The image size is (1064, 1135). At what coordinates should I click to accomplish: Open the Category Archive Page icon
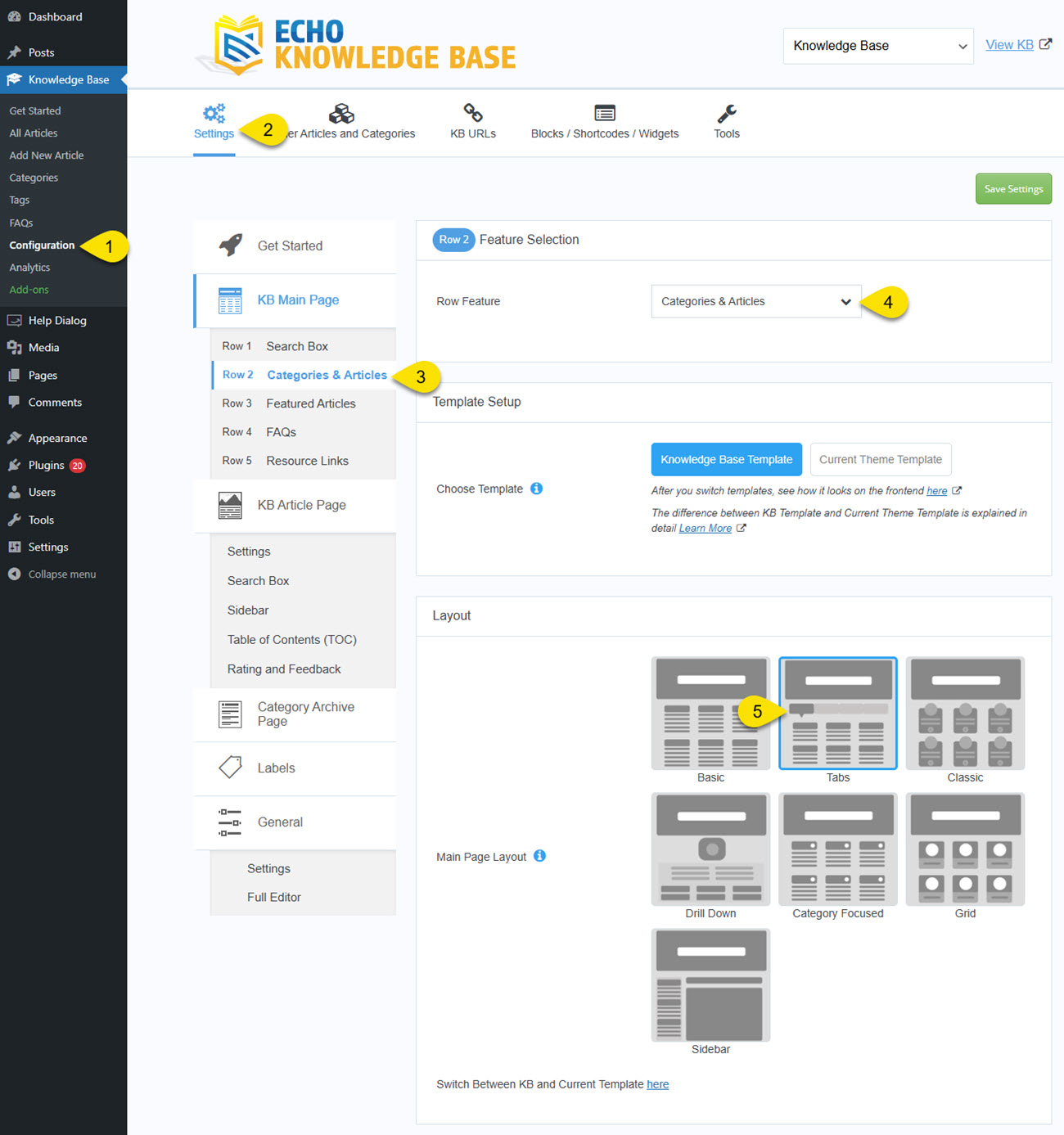click(230, 714)
